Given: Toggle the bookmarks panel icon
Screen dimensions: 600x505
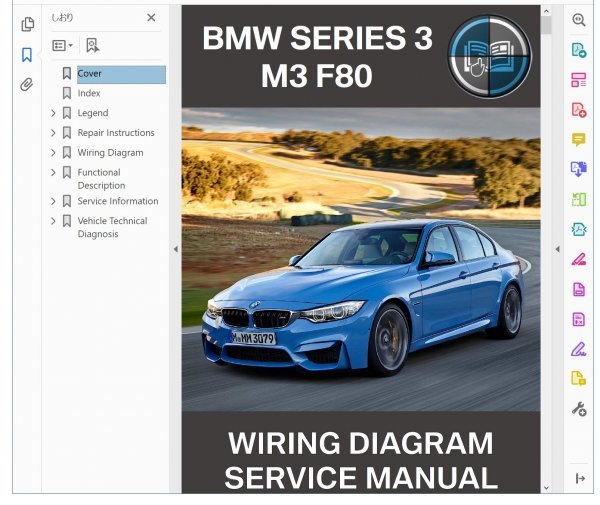Looking at the screenshot, I should pos(27,55).
